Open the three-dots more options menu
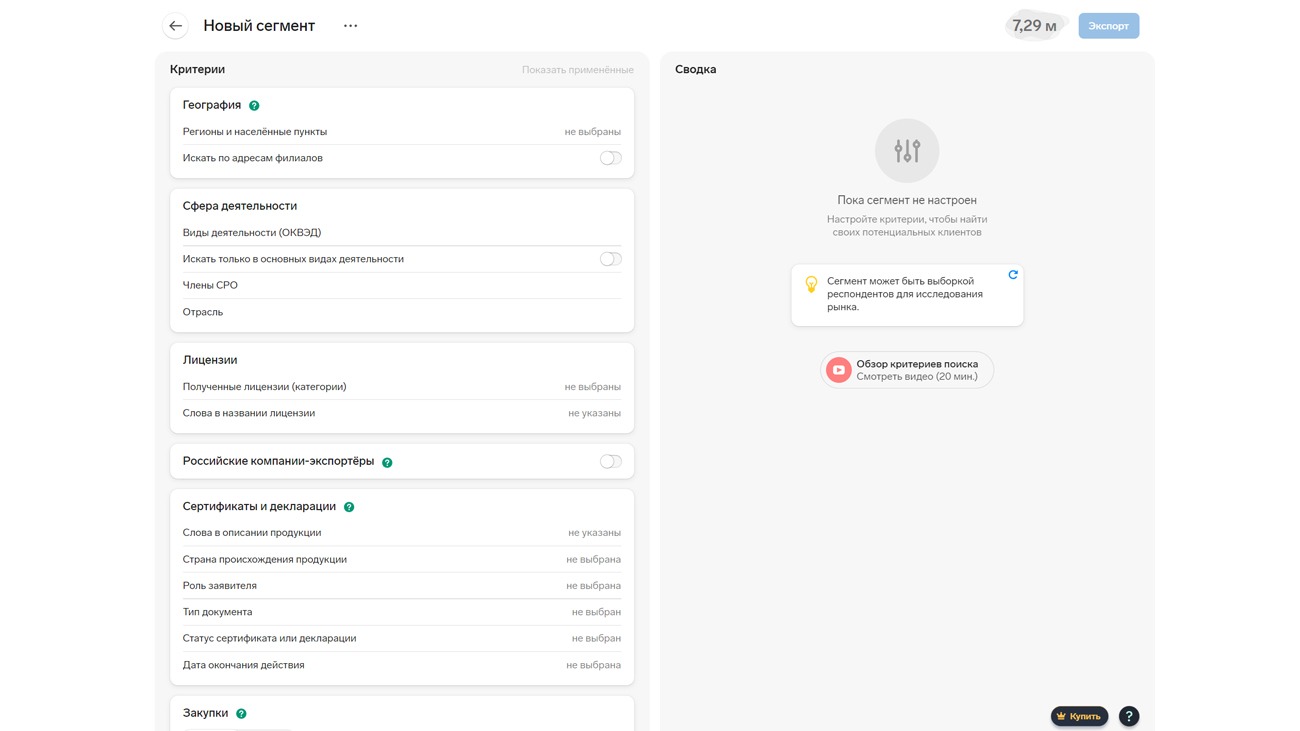Viewport: 1300px width, 731px height. tap(350, 26)
